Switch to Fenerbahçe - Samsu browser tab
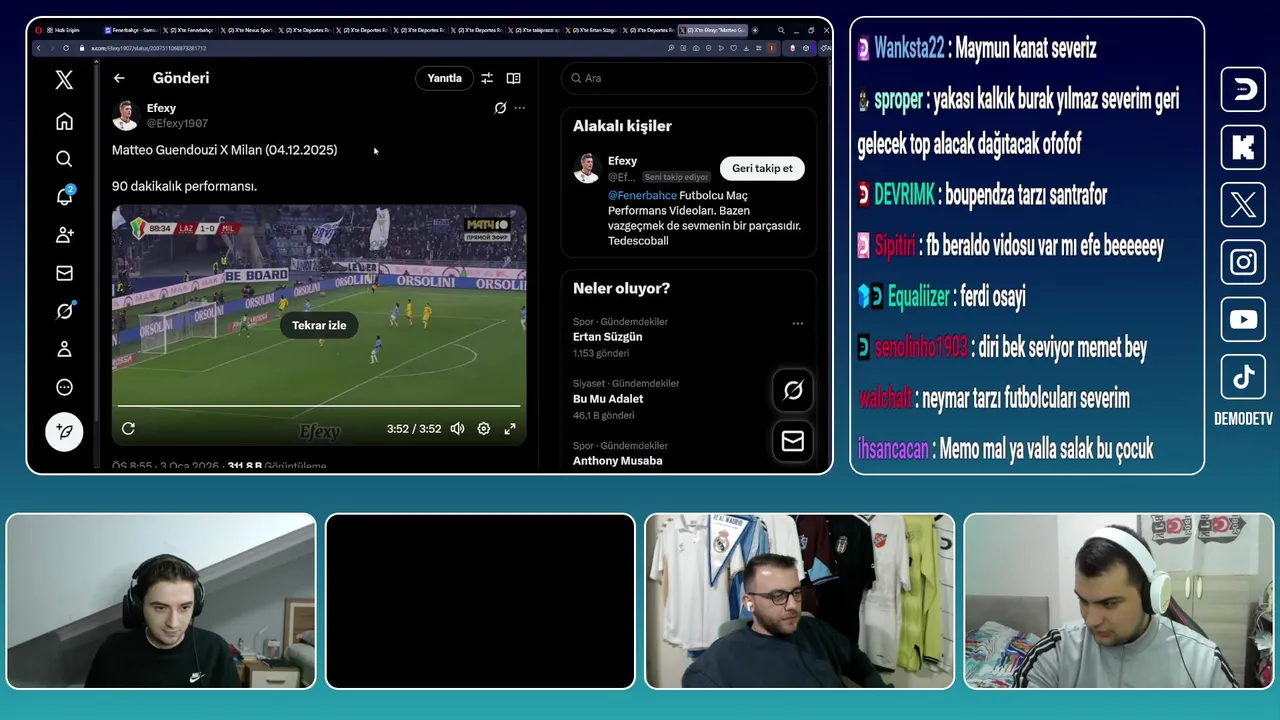1280x720 pixels. coord(130,30)
